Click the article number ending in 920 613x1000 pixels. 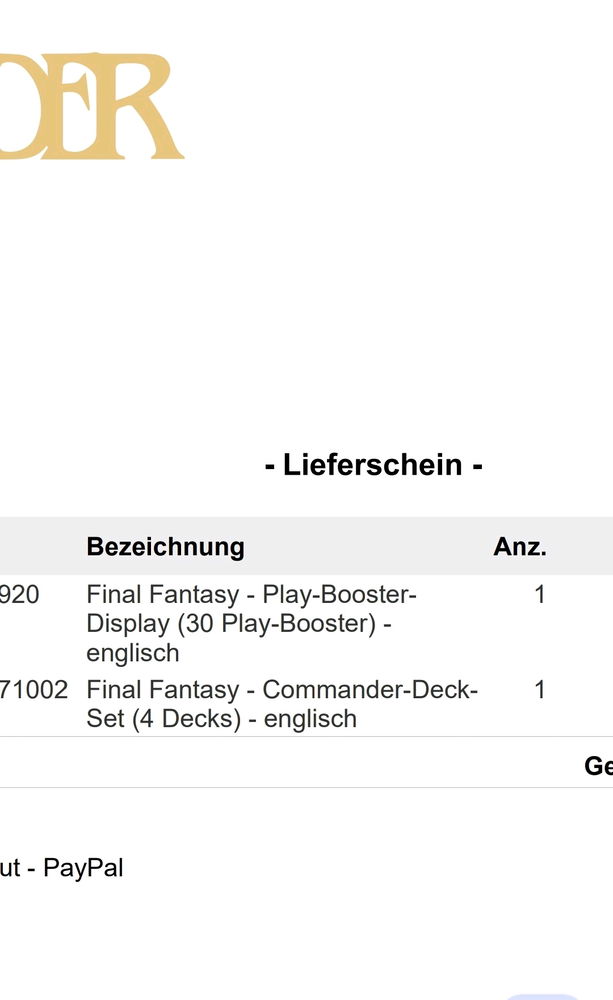20,594
